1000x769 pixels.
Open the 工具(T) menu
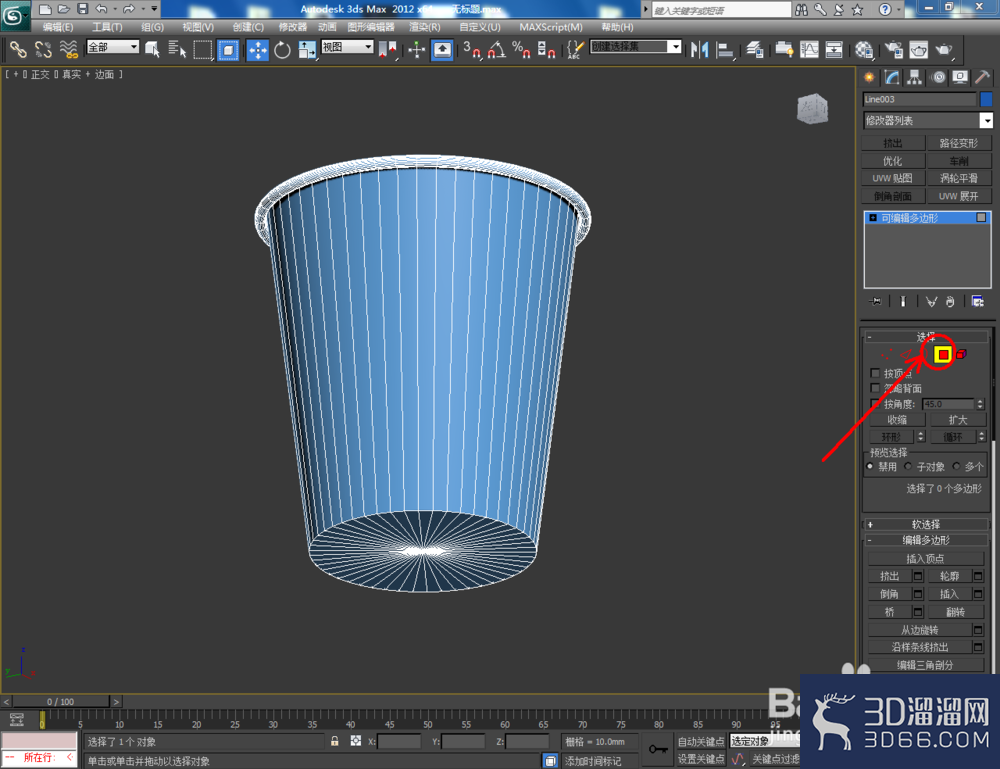coord(107,27)
